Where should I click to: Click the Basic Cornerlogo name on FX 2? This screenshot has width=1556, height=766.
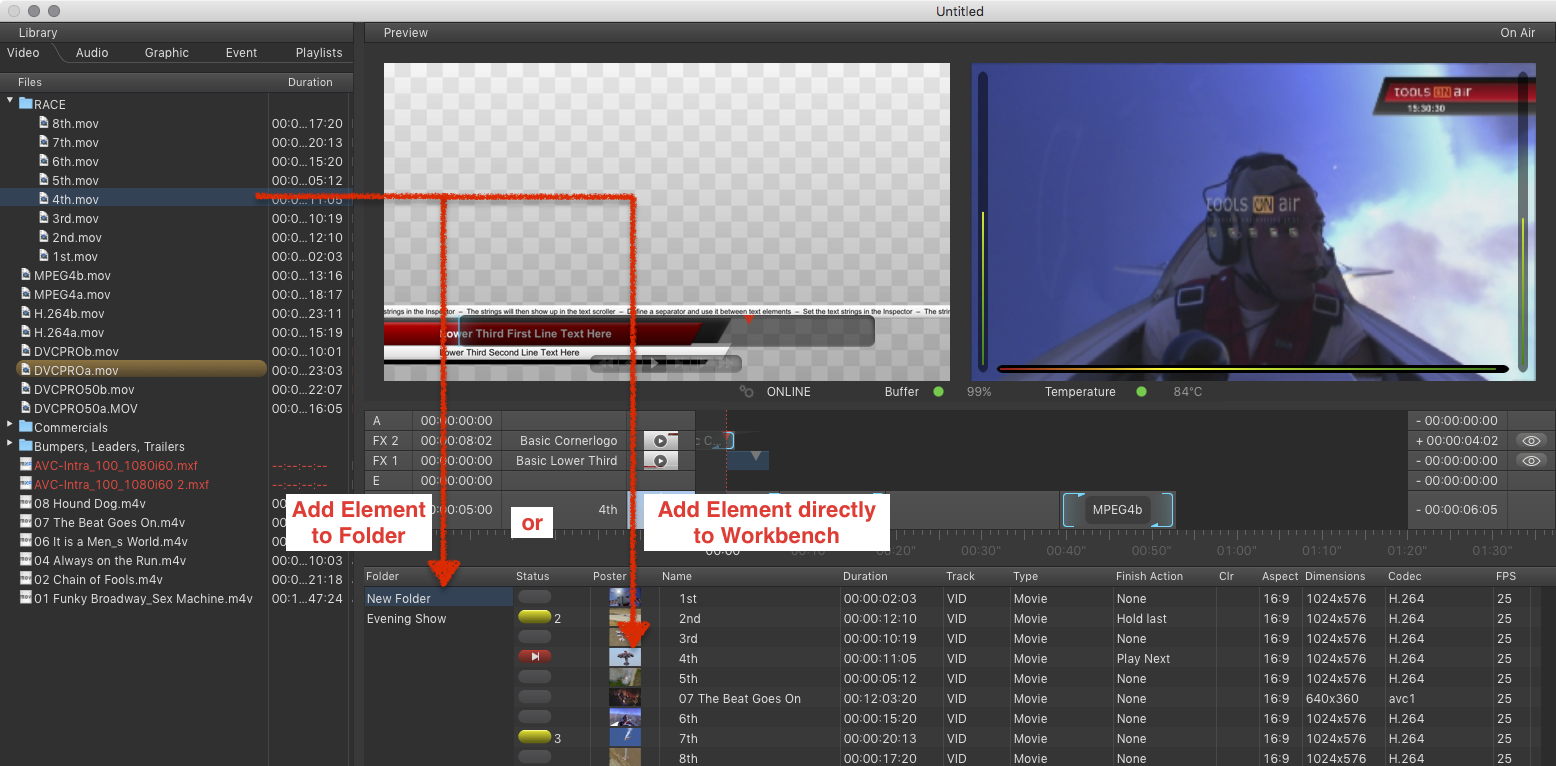pyautogui.click(x=569, y=441)
